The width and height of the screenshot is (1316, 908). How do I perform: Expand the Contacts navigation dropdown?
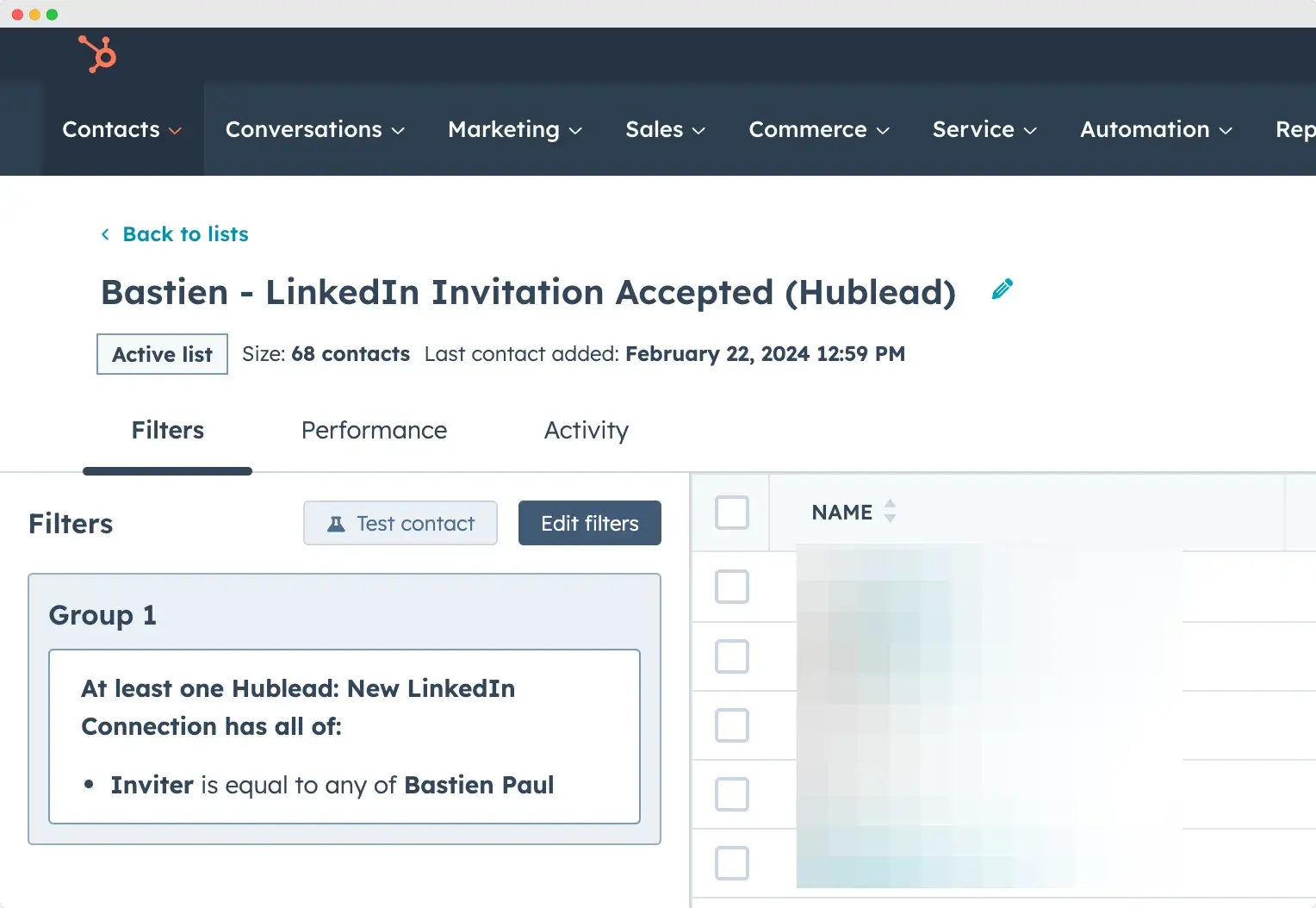pyautogui.click(x=122, y=129)
